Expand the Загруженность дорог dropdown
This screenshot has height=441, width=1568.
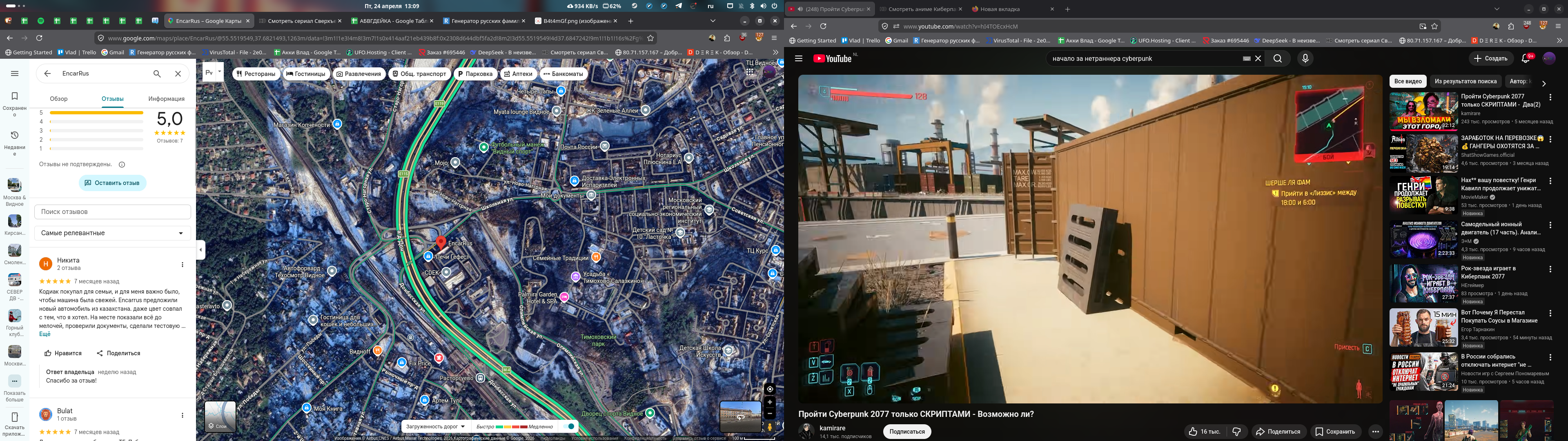click(x=436, y=426)
